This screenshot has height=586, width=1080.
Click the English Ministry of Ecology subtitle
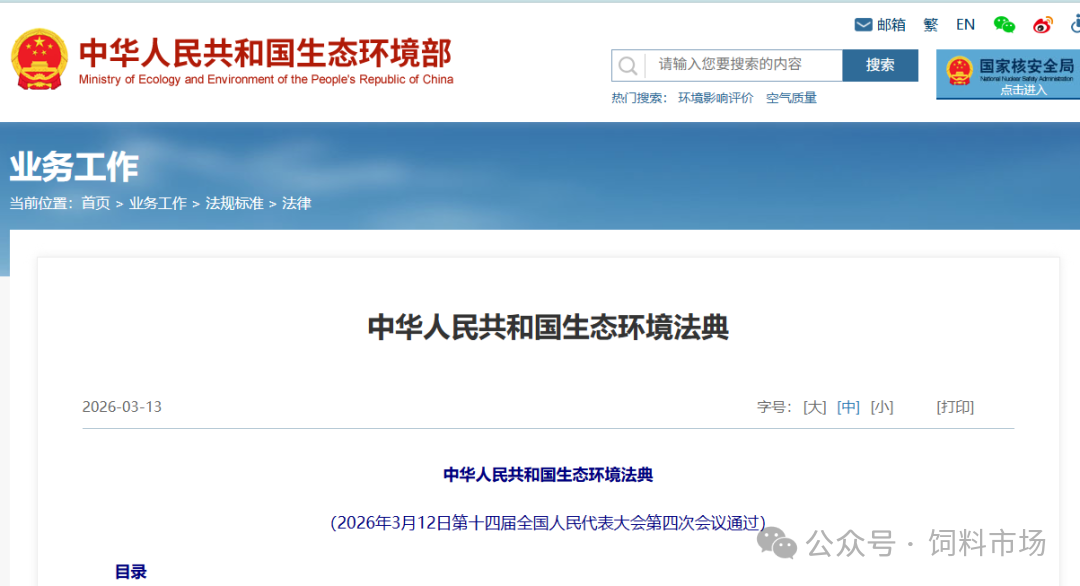(266, 79)
